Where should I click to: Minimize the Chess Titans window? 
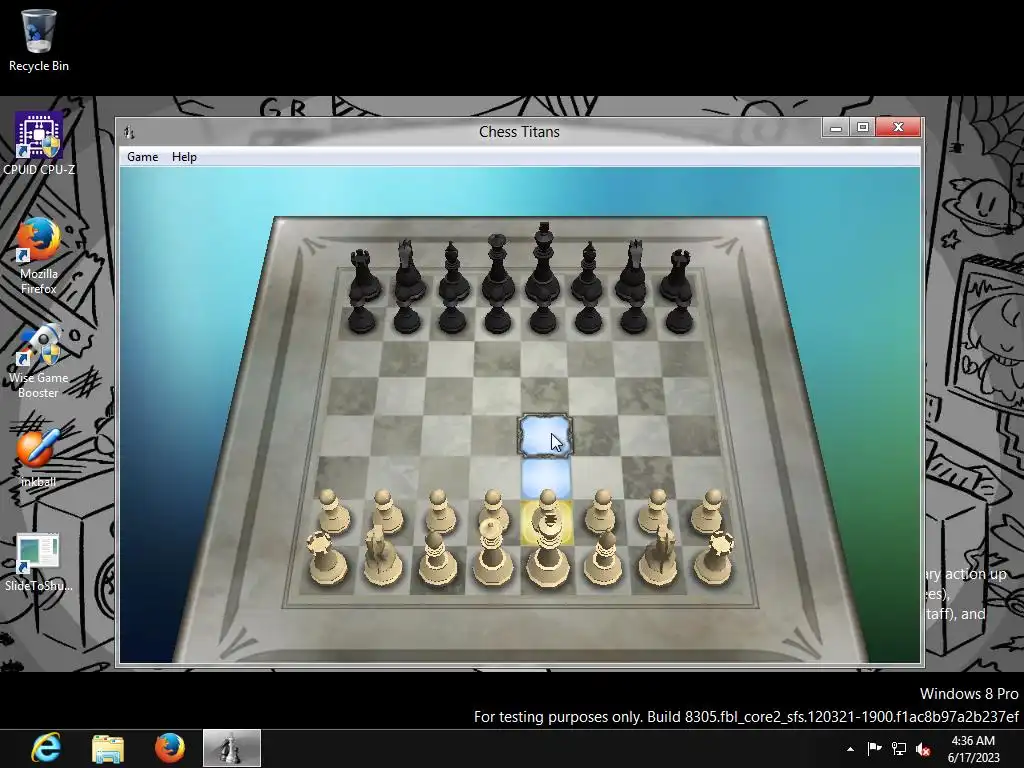pyautogui.click(x=835, y=127)
